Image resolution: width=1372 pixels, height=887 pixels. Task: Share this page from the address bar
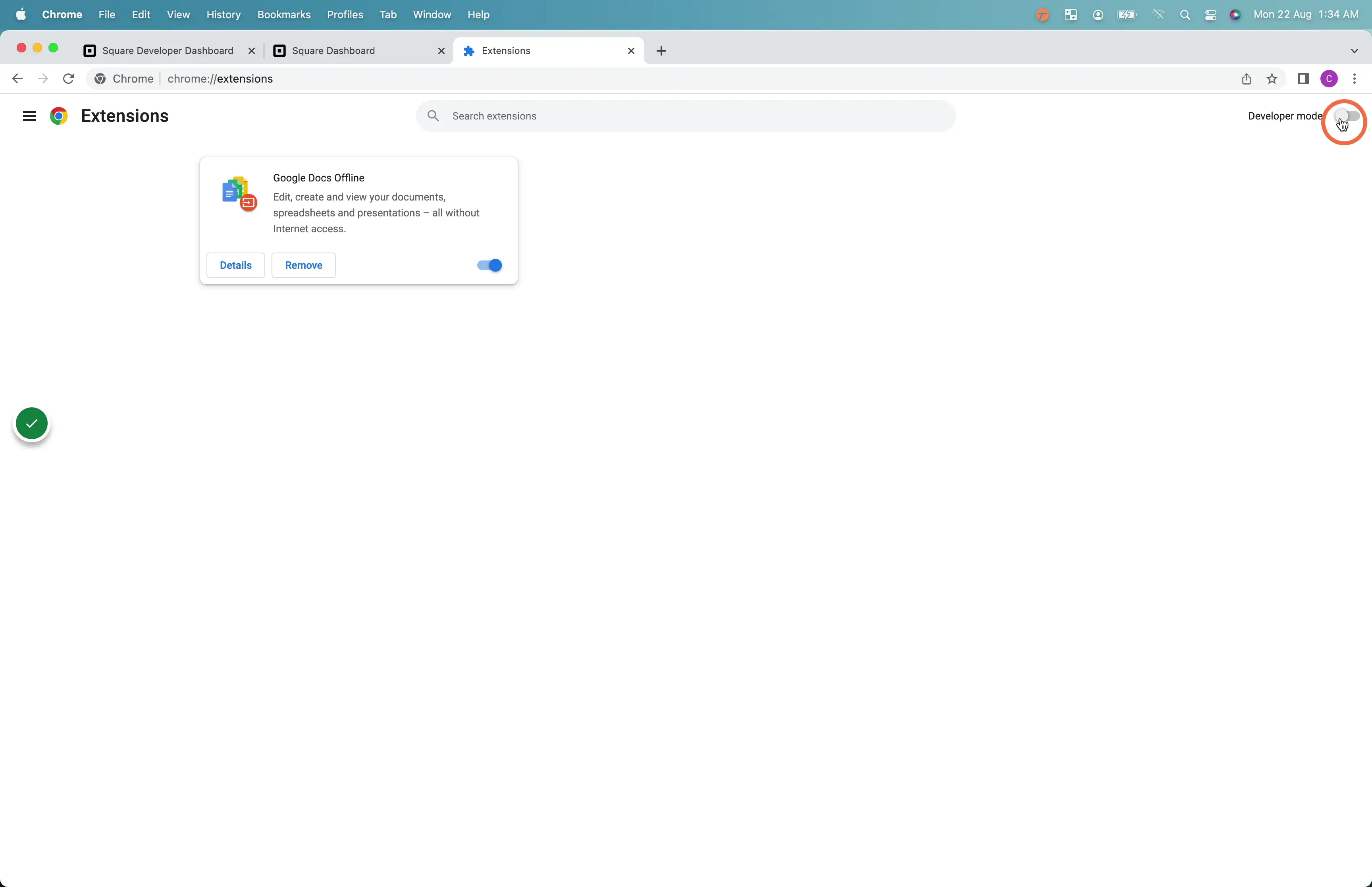coord(1247,79)
